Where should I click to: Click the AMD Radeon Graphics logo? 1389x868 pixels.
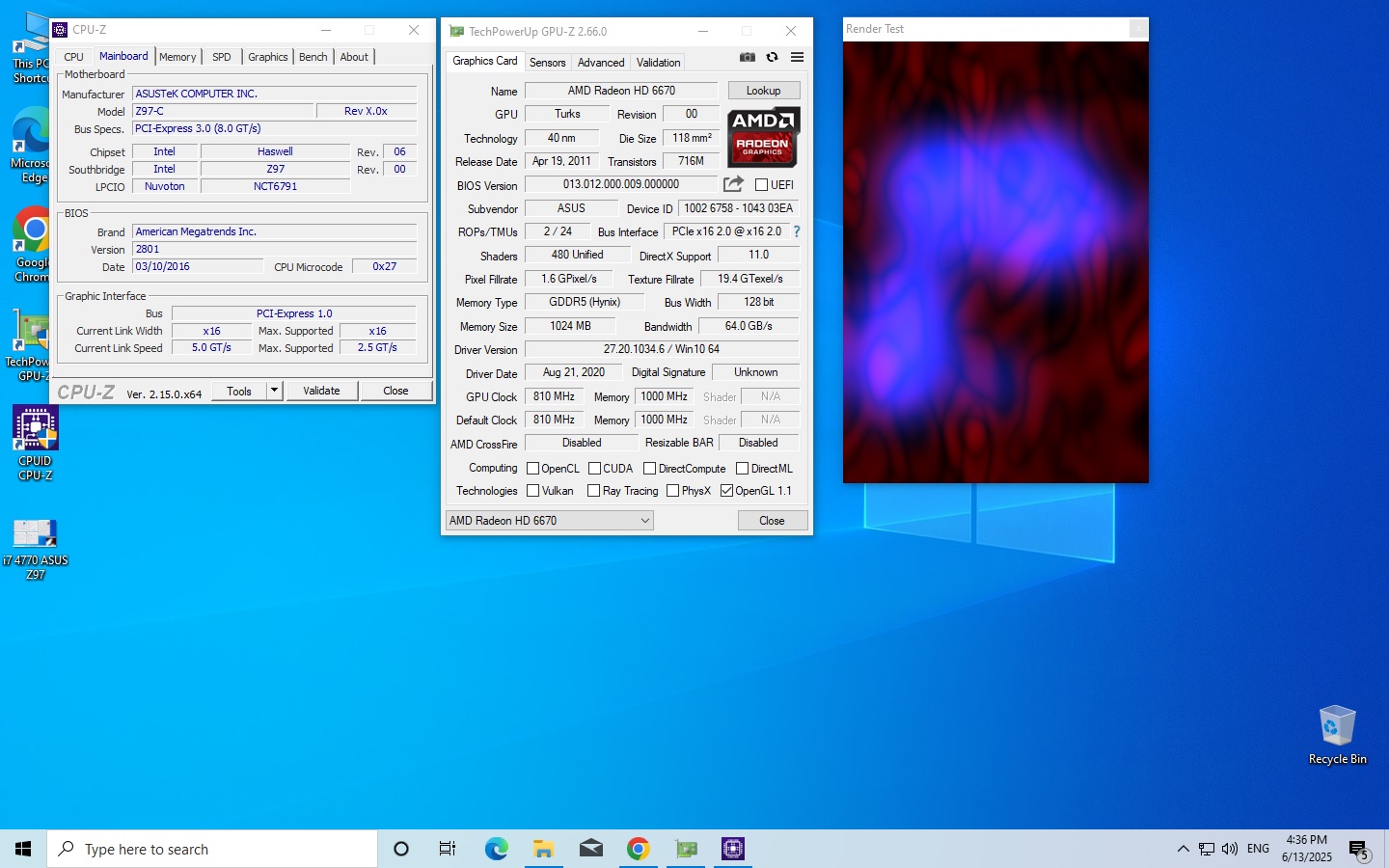763,138
